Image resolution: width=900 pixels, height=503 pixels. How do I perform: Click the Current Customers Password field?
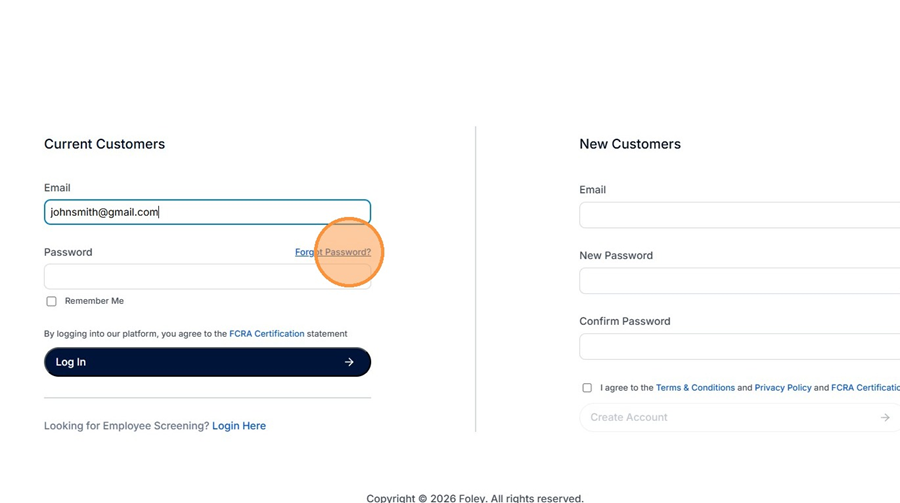180,277
